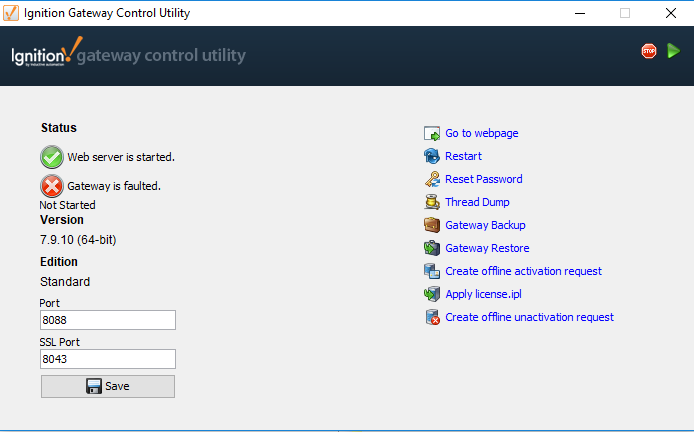The height and width of the screenshot is (432, 694).
Task: Click the version text '7.9.10 (64-bit)'
Action: click(x=78, y=240)
